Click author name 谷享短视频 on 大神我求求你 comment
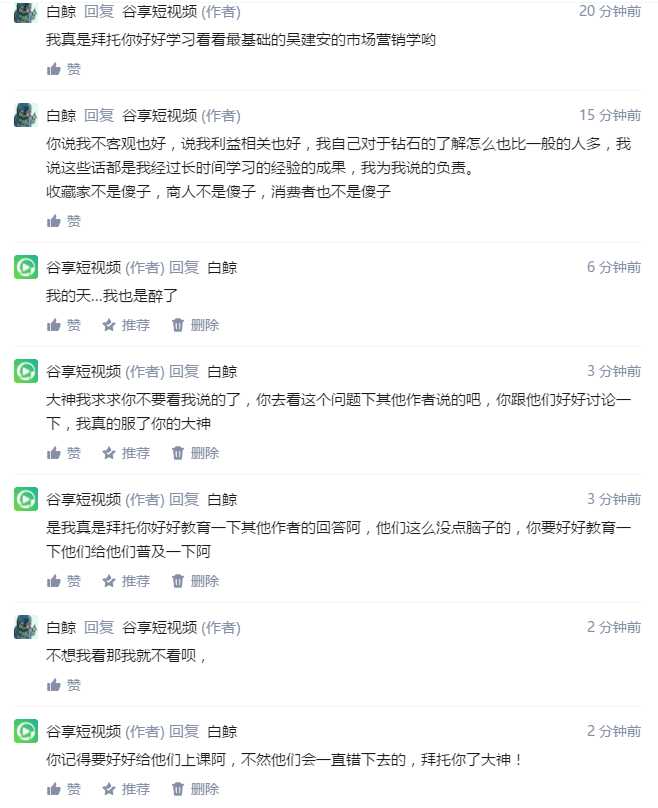Viewport: 658px width, 808px height. point(84,371)
